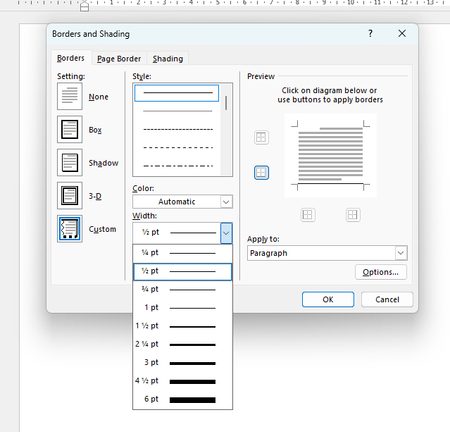The width and height of the screenshot is (450, 432).
Task: Click the Shadow setting label
Action: [x=103, y=163]
